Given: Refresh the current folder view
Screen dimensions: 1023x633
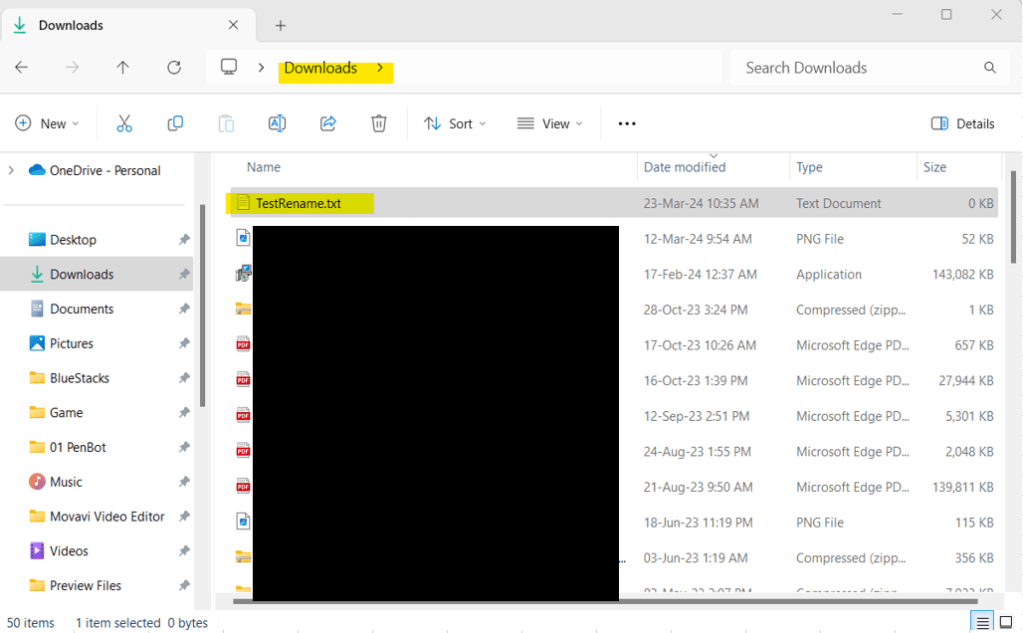Looking at the screenshot, I should tap(174, 68).
